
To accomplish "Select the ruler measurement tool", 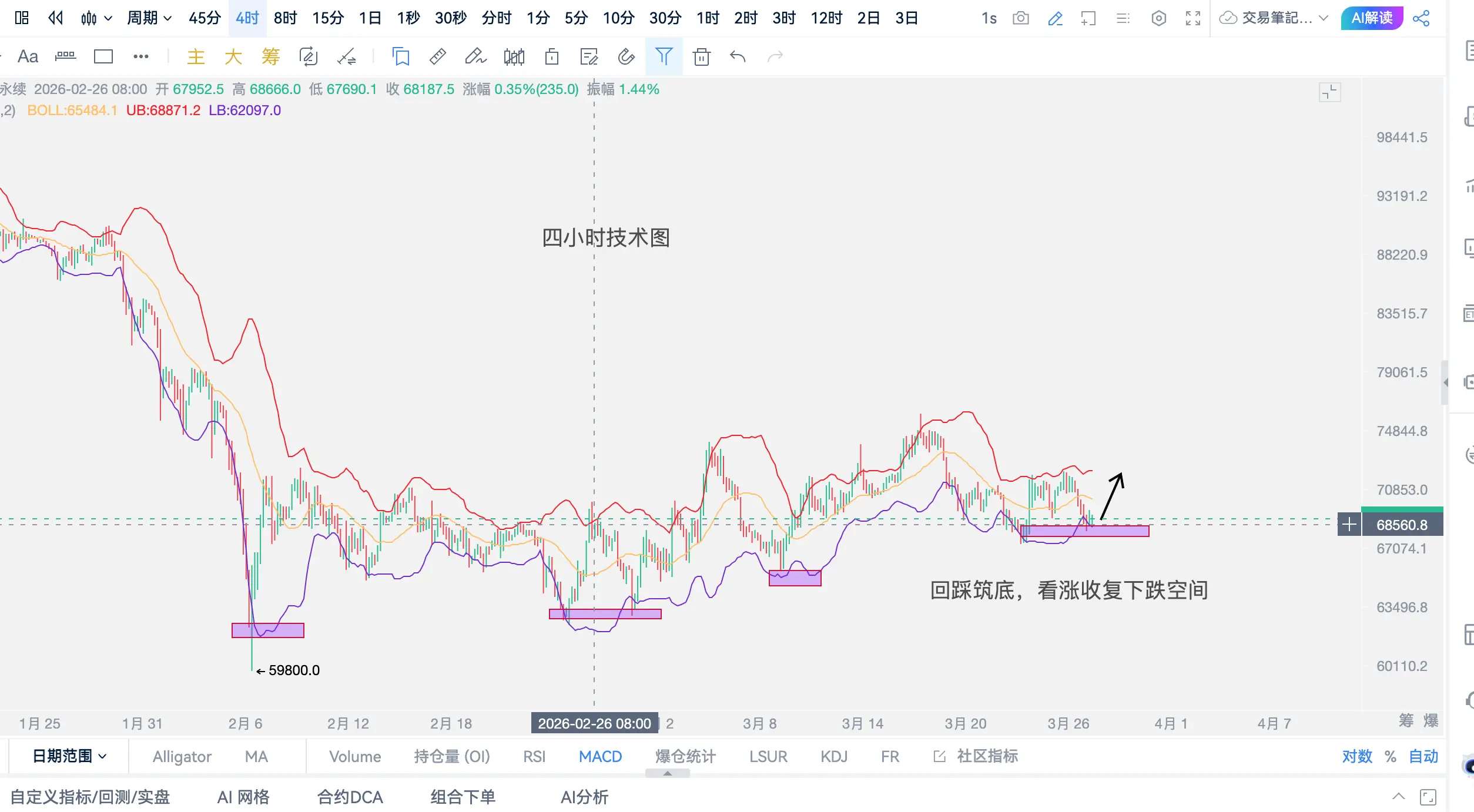I will [438, 56].
